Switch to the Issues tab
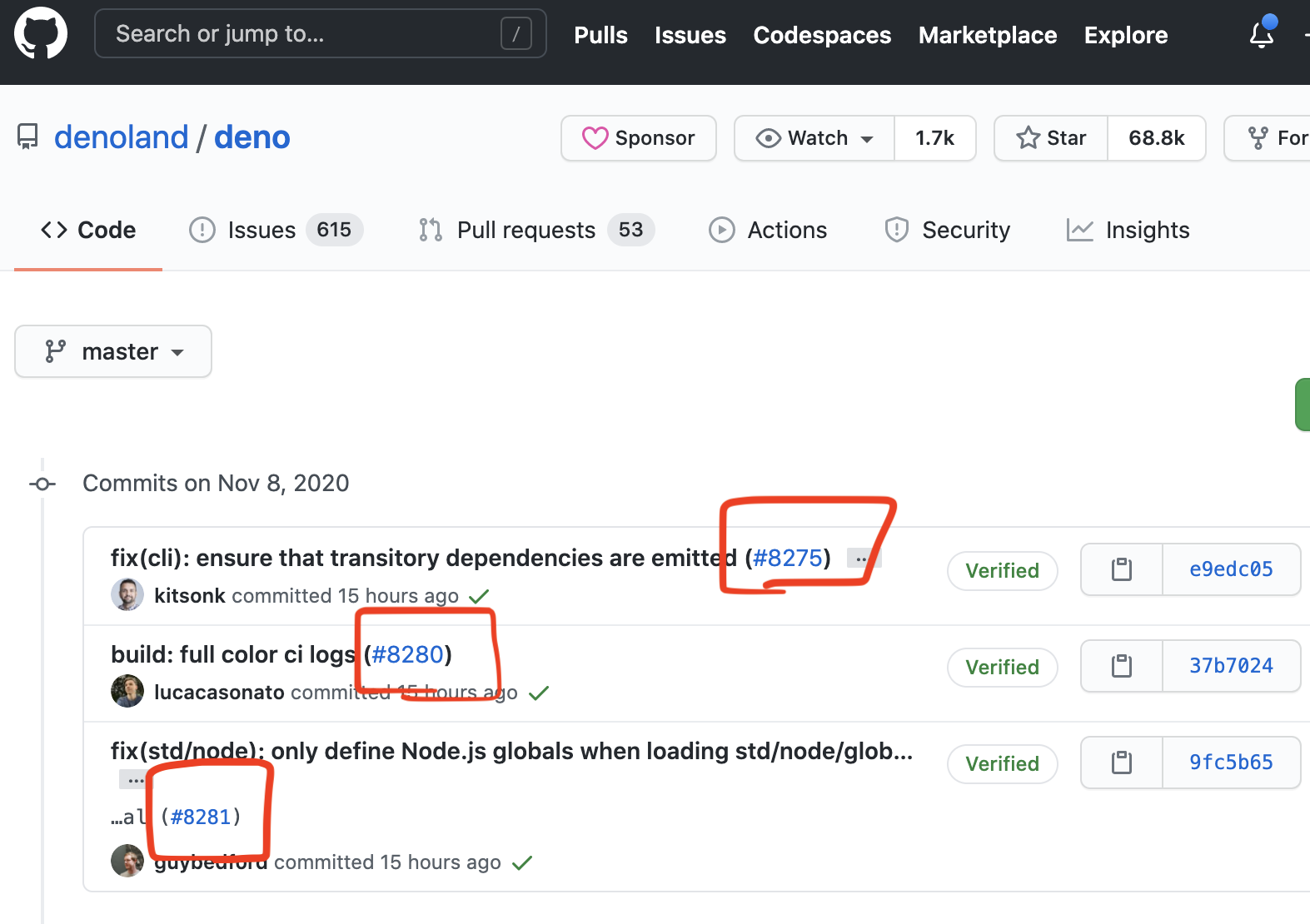The image size is (1310, 924). [x=276, y=230]
